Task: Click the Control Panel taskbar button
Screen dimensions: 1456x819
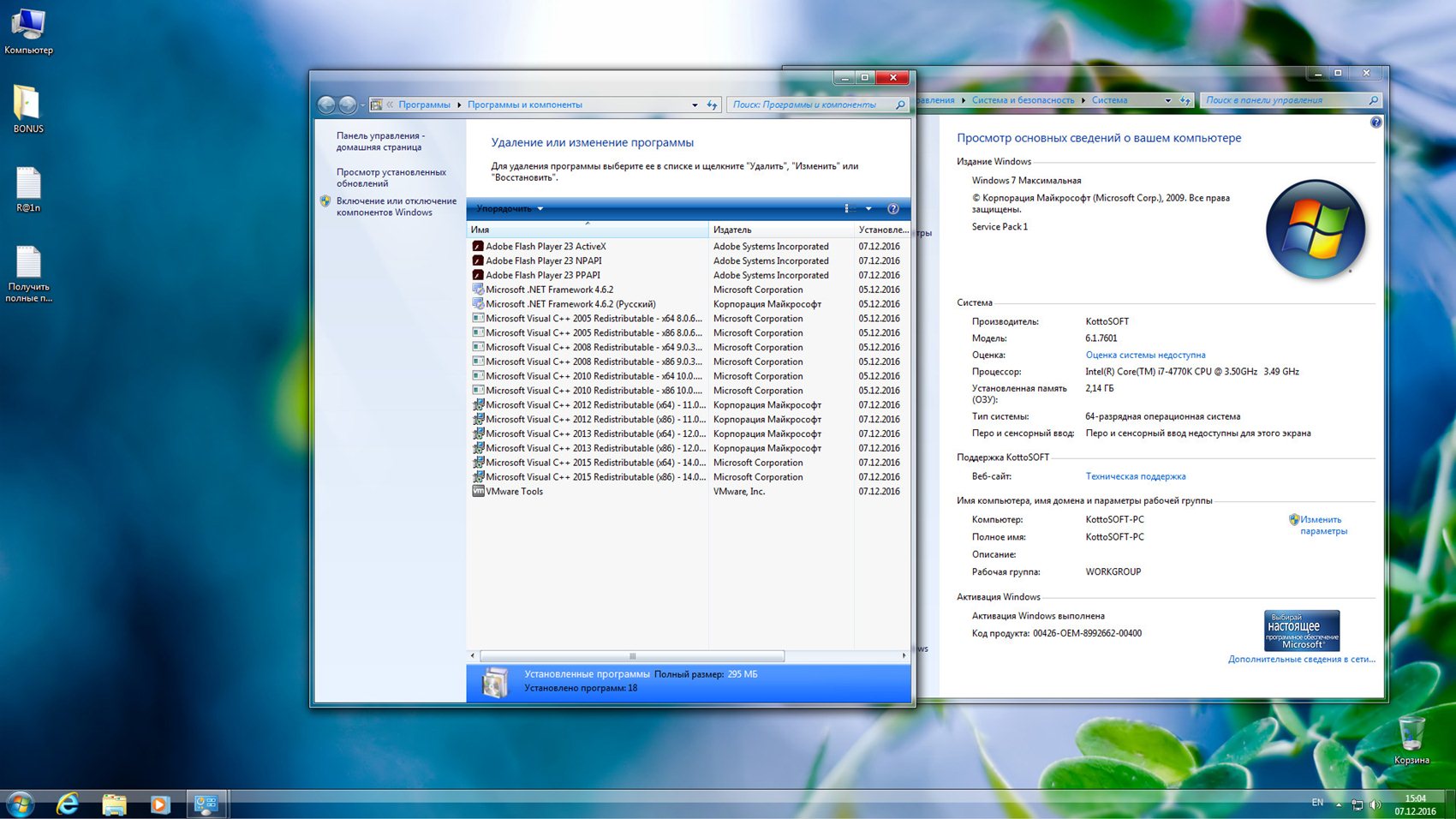Action: point(206,804)
